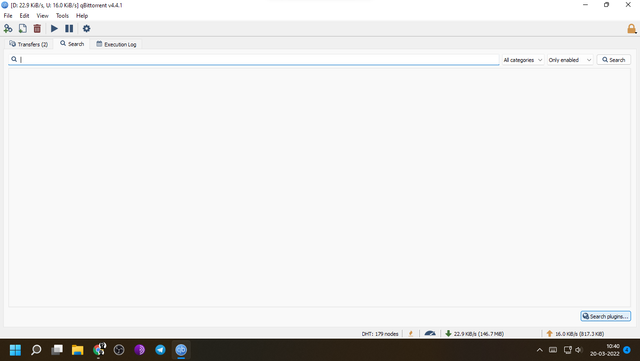Expand the Only enabled plugins dropdown

pos(570,60)
